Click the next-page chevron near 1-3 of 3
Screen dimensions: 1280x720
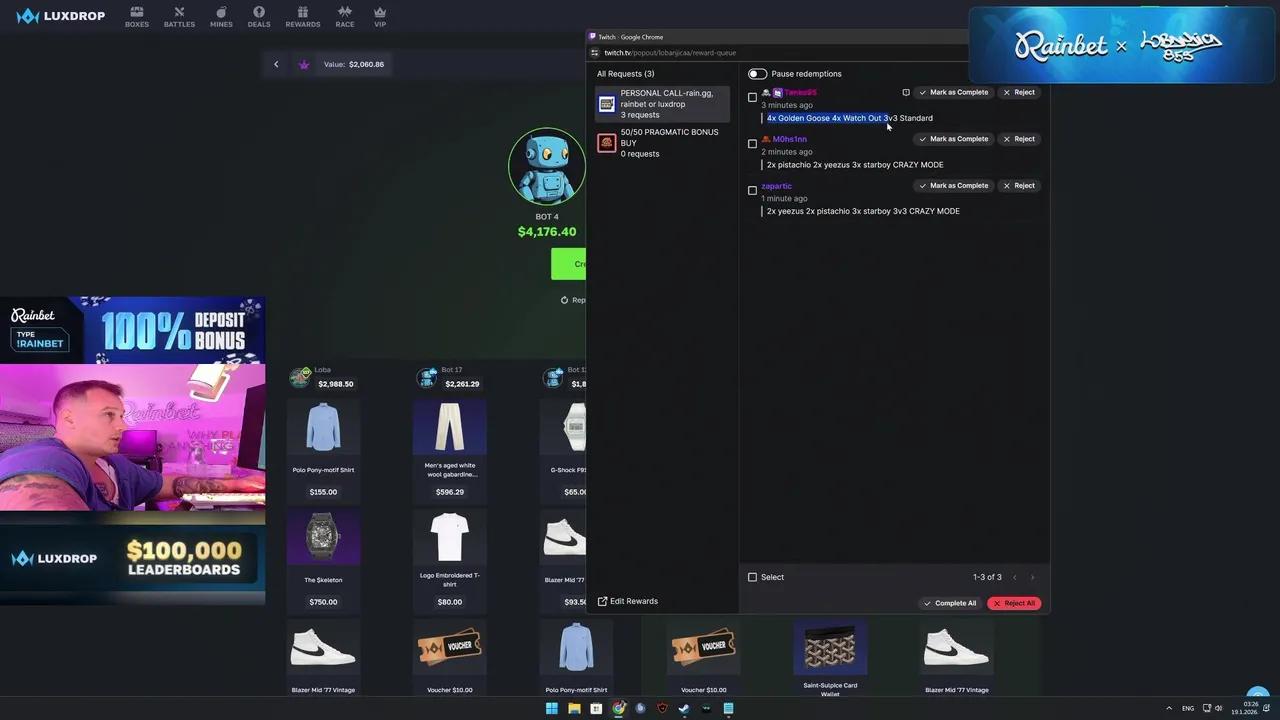point(1032,577)
